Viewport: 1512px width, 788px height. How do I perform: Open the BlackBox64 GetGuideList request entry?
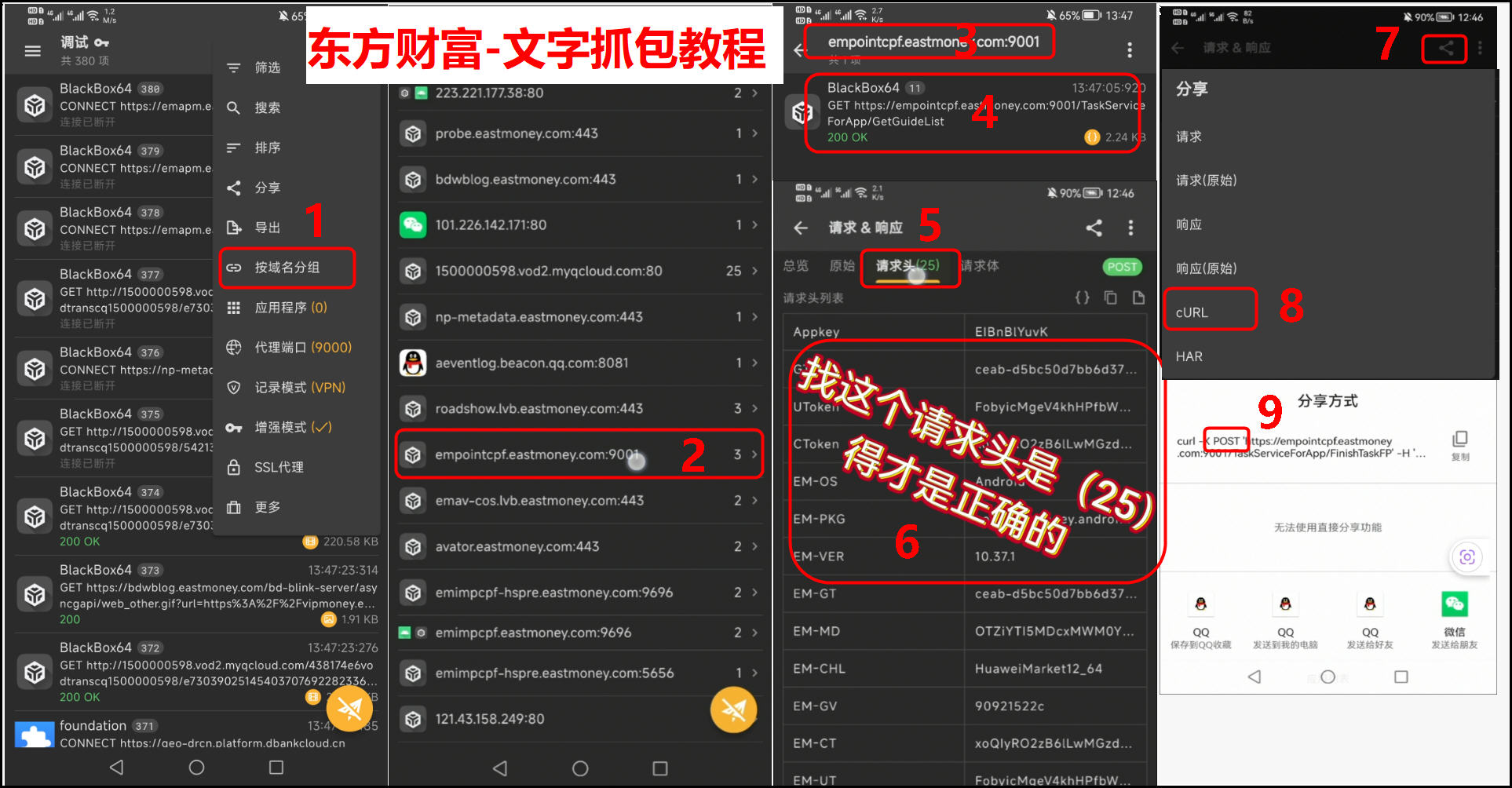(x=972, y=113)
